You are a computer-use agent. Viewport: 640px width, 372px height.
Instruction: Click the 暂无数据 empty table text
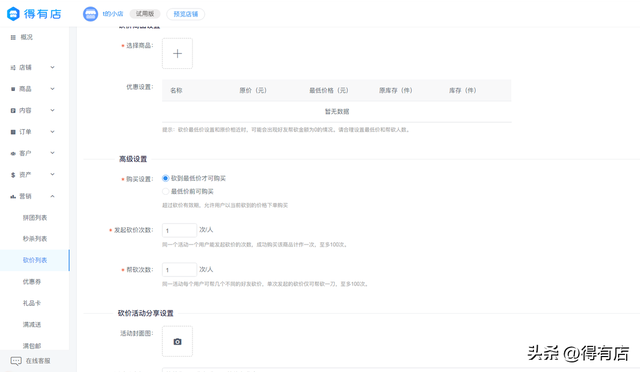coord(337,111)
